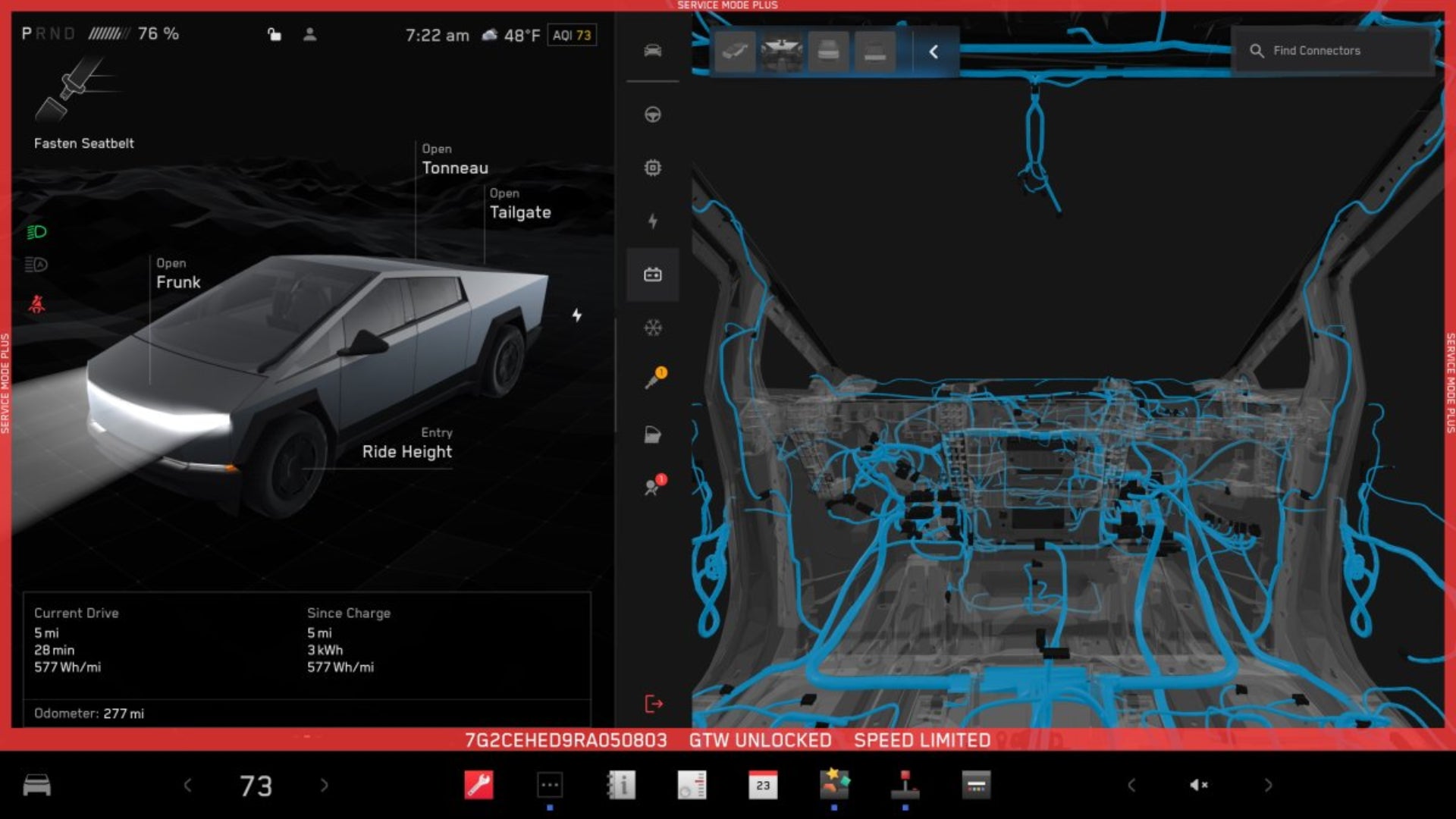Open the Calendar app in dock
This screenshot has height=819, width=1456.
click(762, 785)
